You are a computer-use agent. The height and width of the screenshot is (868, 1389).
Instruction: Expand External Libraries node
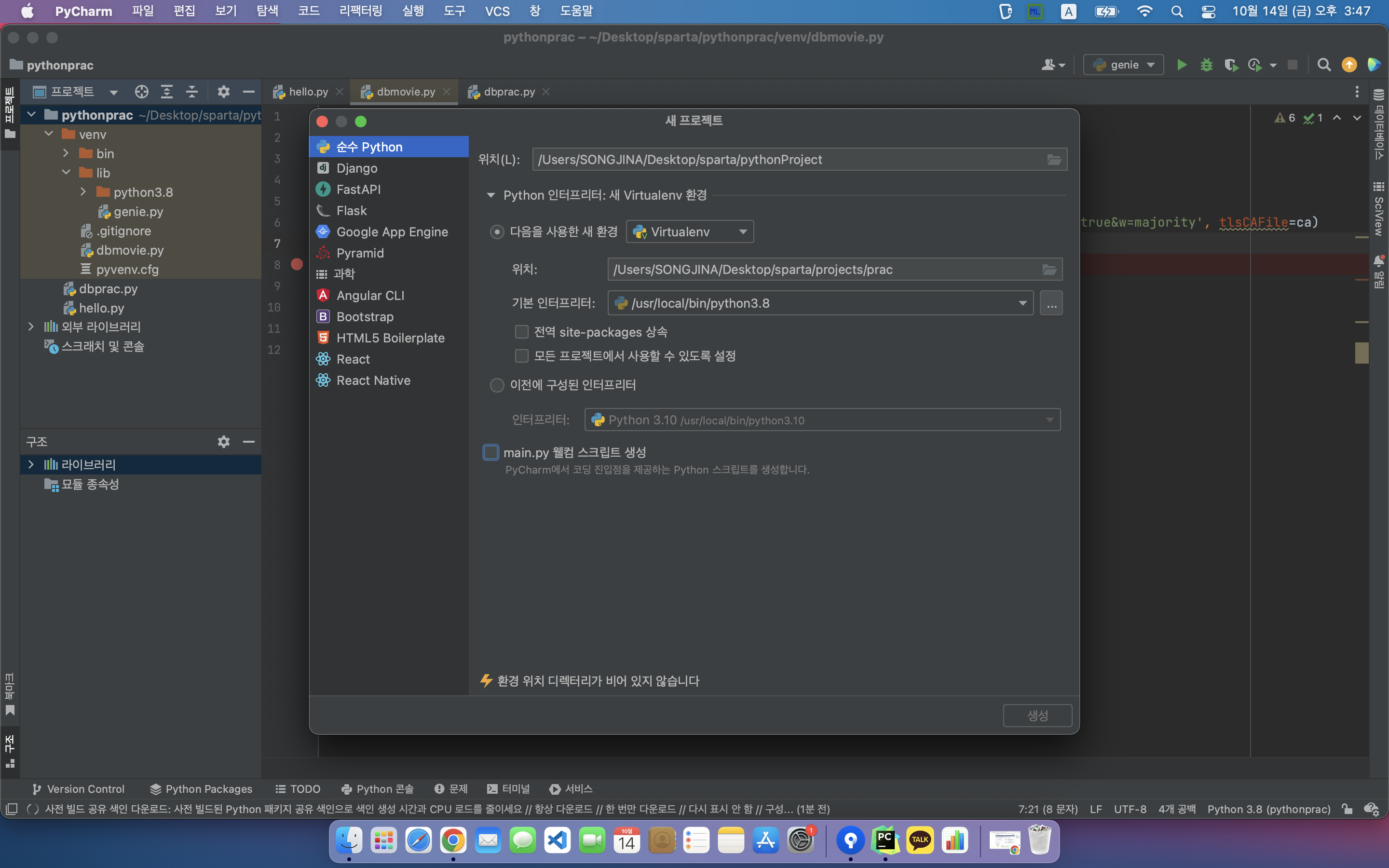pyautogui.click(x=31, y=326)
